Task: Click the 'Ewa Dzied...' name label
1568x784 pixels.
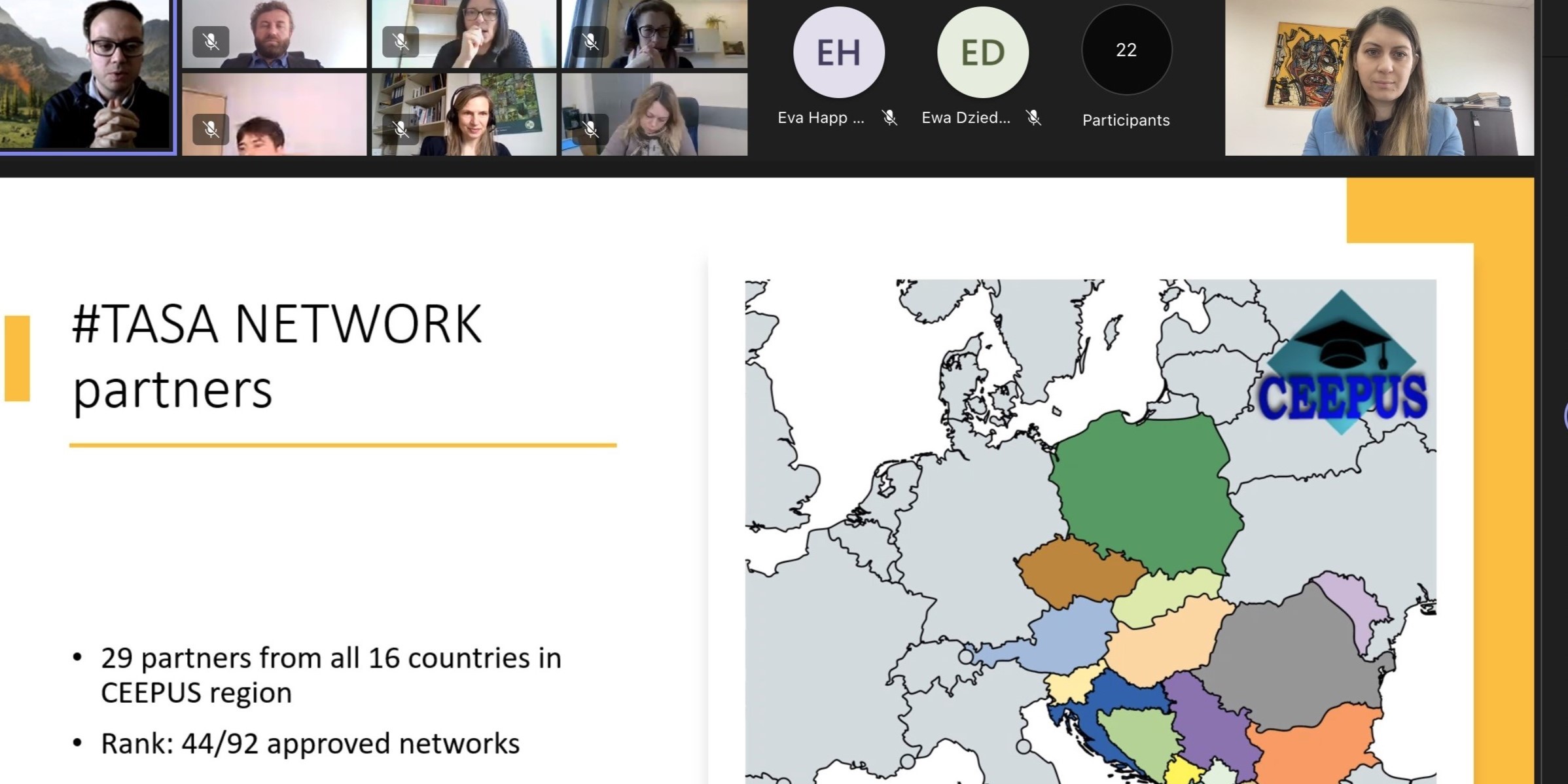Action: click(x=966, y=118)
